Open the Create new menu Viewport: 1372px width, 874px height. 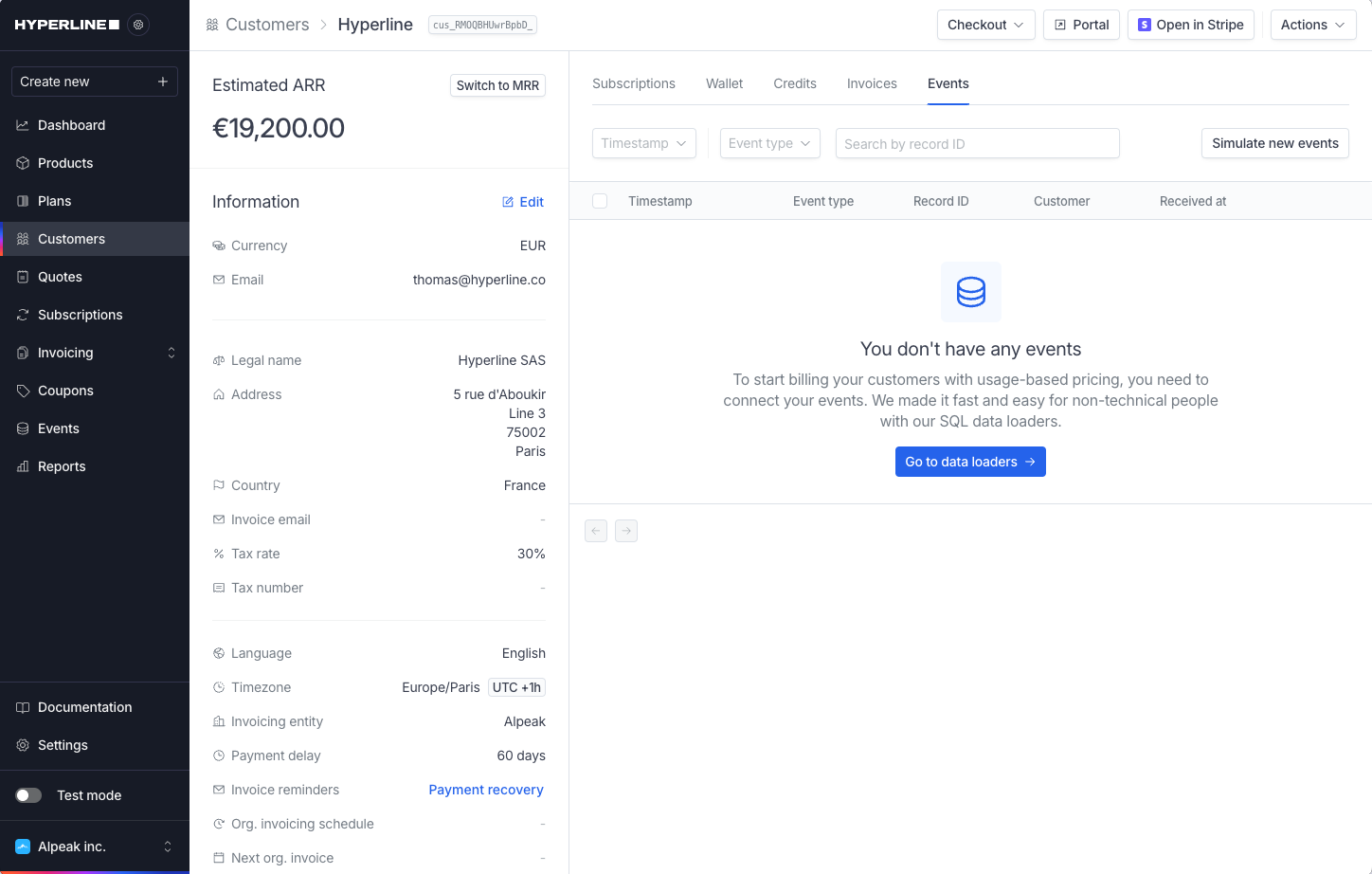pyautogui.click(x=95, y=82)
